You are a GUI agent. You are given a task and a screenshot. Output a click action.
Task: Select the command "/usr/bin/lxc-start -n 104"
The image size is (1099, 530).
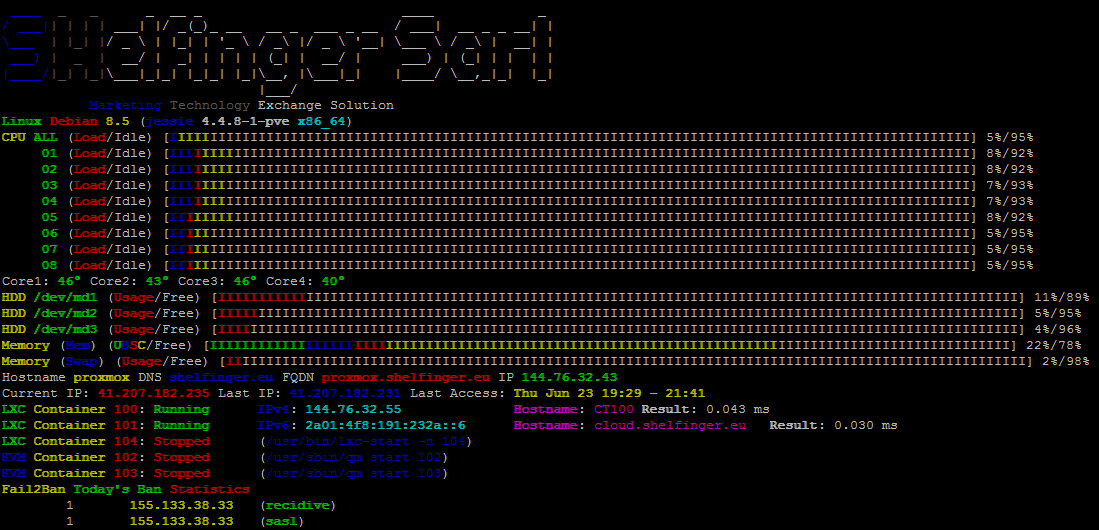coord(365,442)
